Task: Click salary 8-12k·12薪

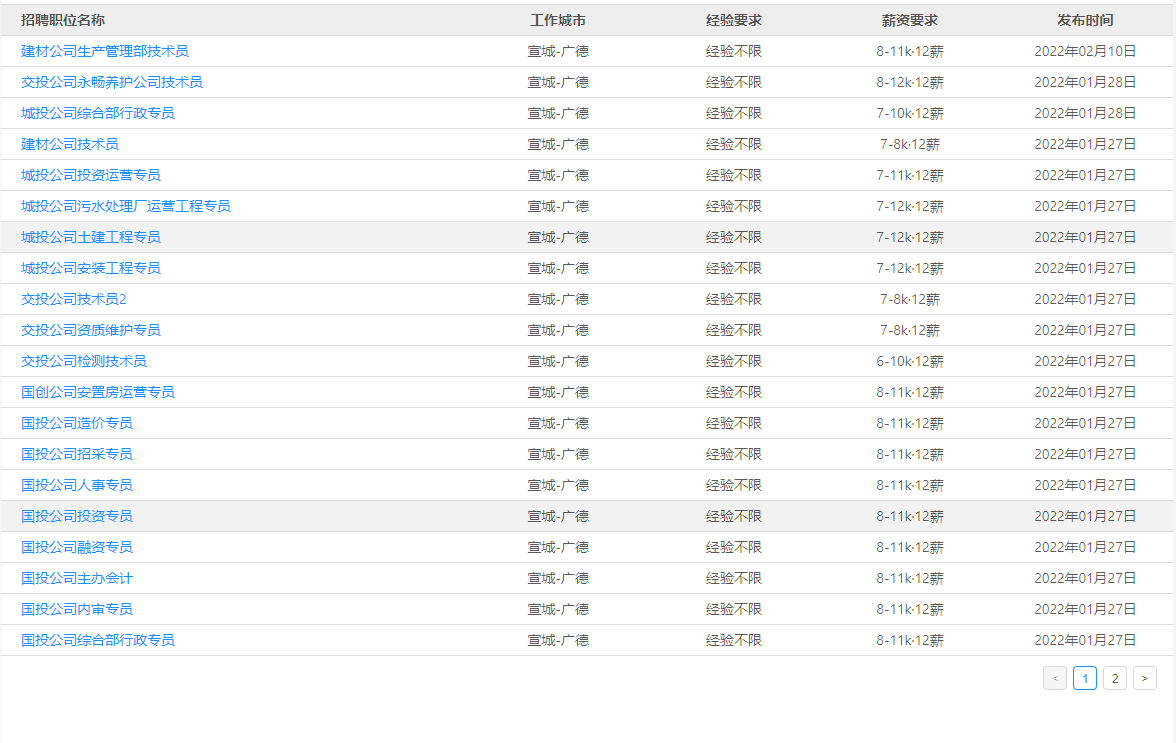Action: (x=910, y=82)
